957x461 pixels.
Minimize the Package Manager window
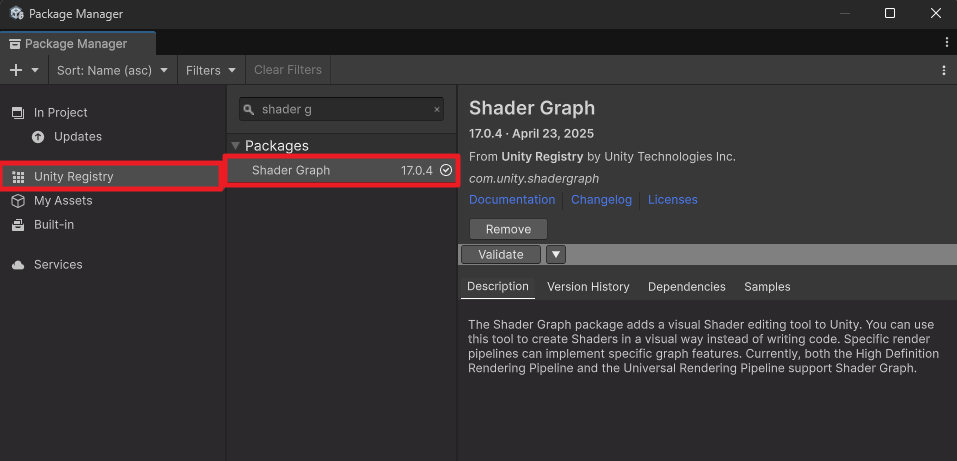[845, 13]
